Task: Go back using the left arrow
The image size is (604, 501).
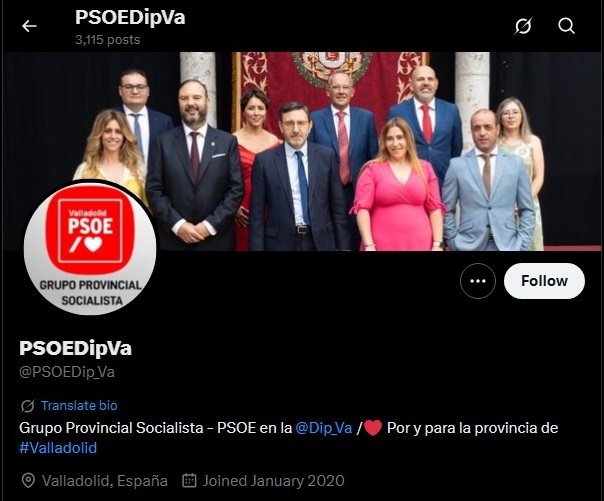Action: (29, 26)
